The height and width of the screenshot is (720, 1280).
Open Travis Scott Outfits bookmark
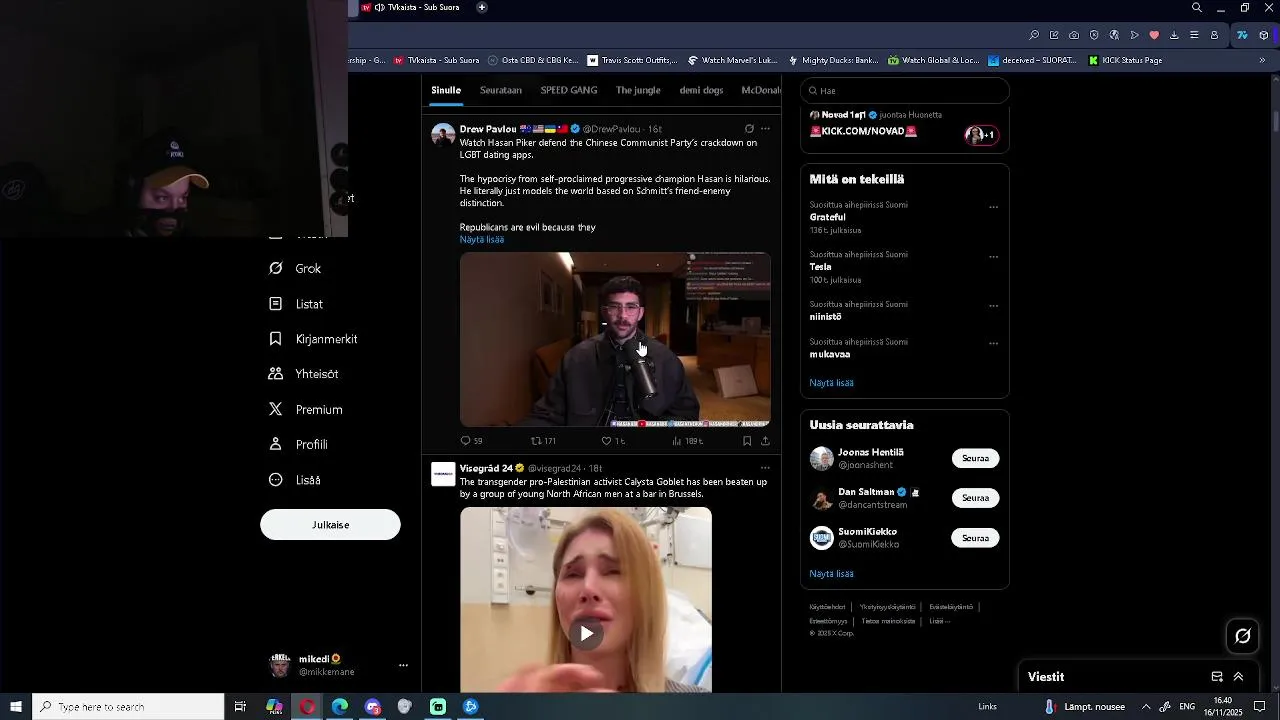(632, 60)
